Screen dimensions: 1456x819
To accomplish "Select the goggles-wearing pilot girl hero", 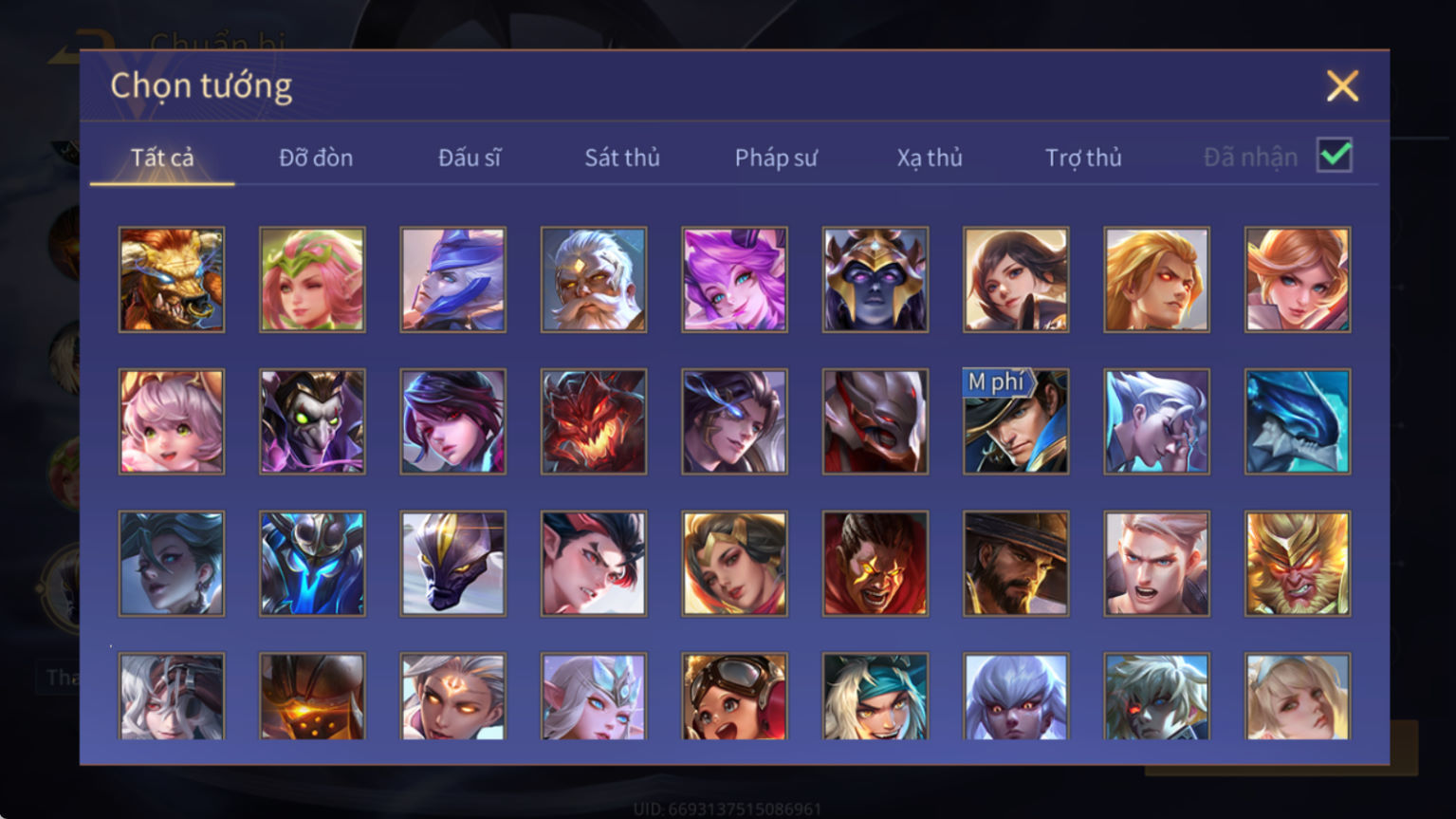I will (734, 696).
